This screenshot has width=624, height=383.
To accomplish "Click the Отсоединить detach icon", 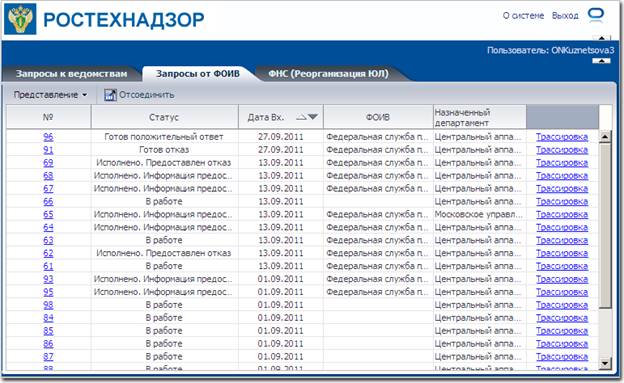I will click(110, 95).
